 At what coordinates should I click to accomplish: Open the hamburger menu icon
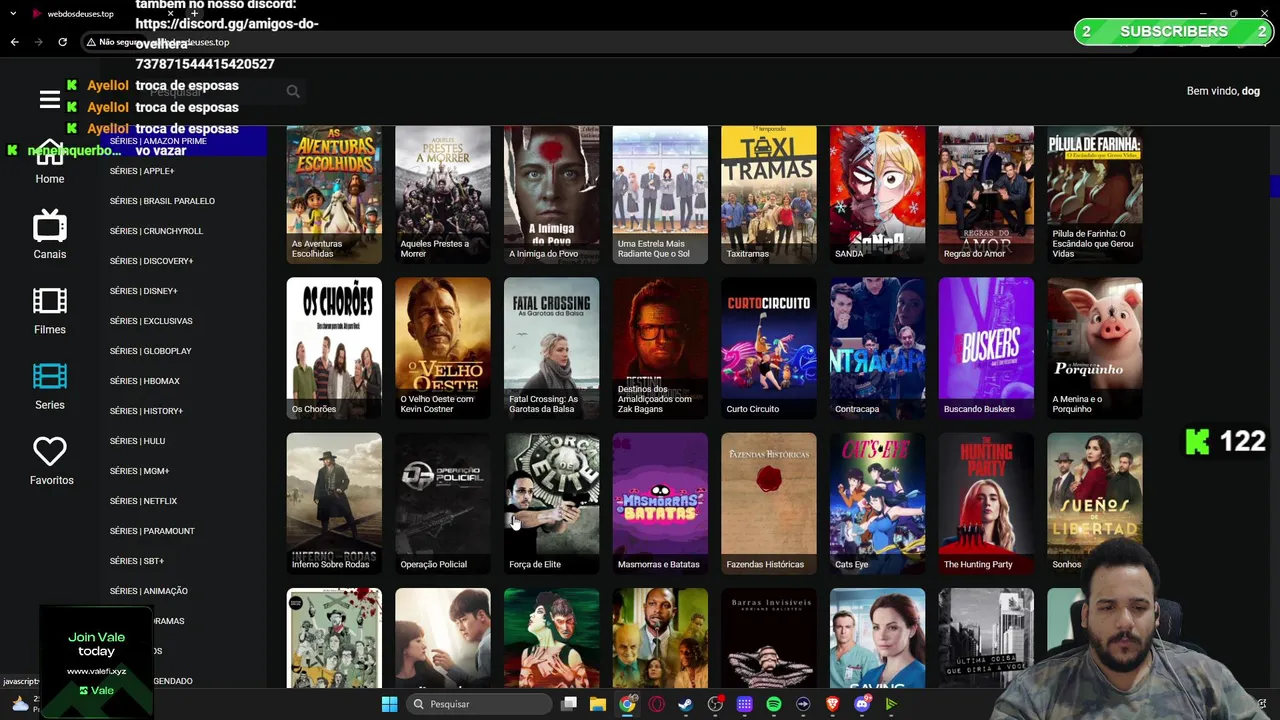50,99
